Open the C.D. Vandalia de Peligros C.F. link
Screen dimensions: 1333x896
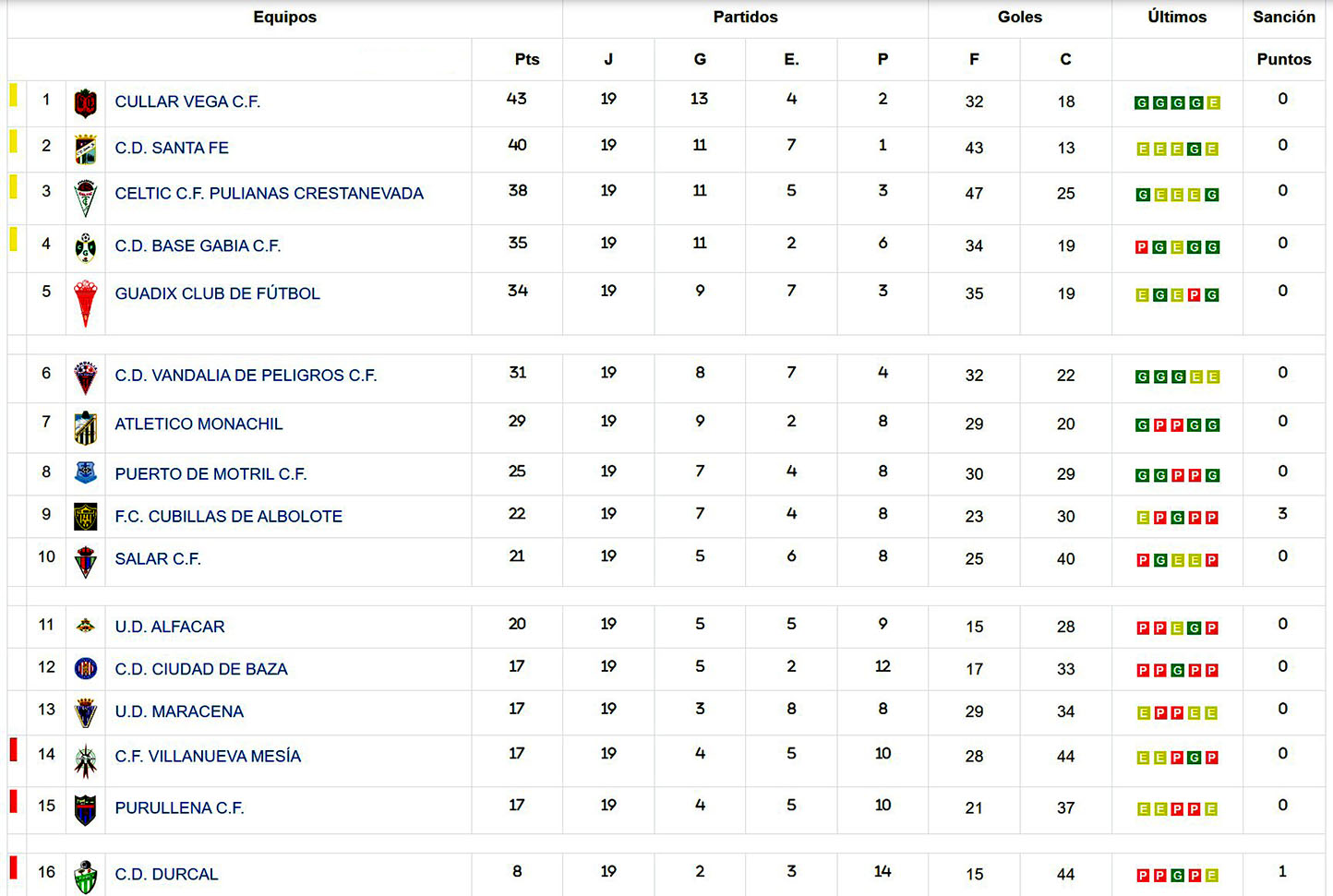point(246,376)
